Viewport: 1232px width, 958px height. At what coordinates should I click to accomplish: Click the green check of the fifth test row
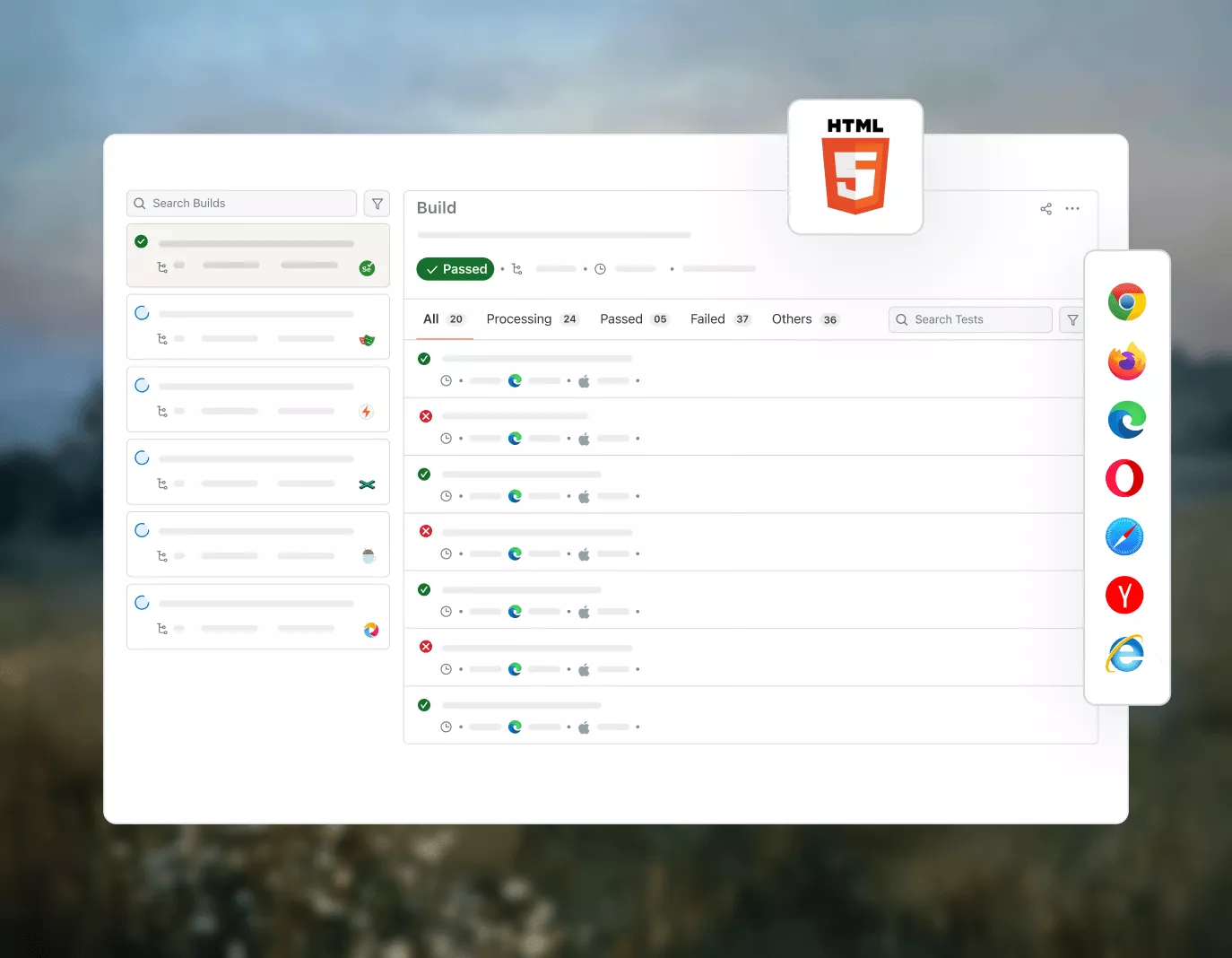424,589
